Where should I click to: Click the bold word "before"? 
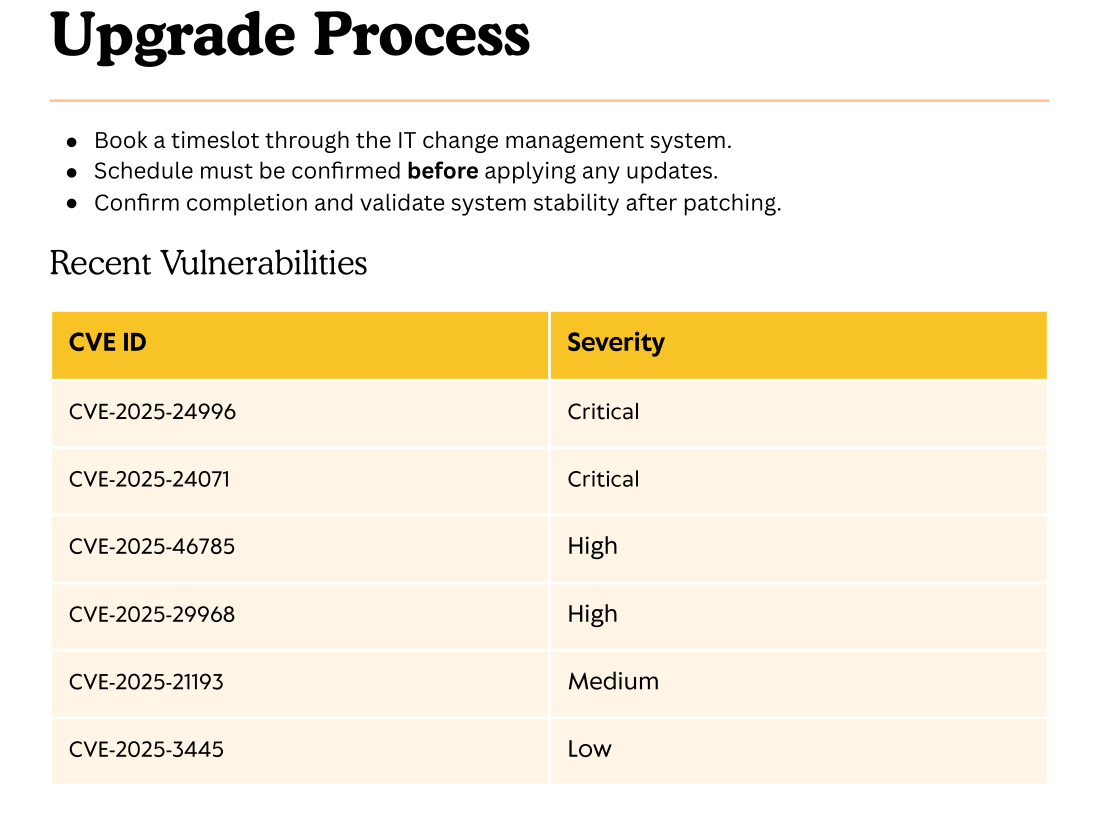coord(442,171)
